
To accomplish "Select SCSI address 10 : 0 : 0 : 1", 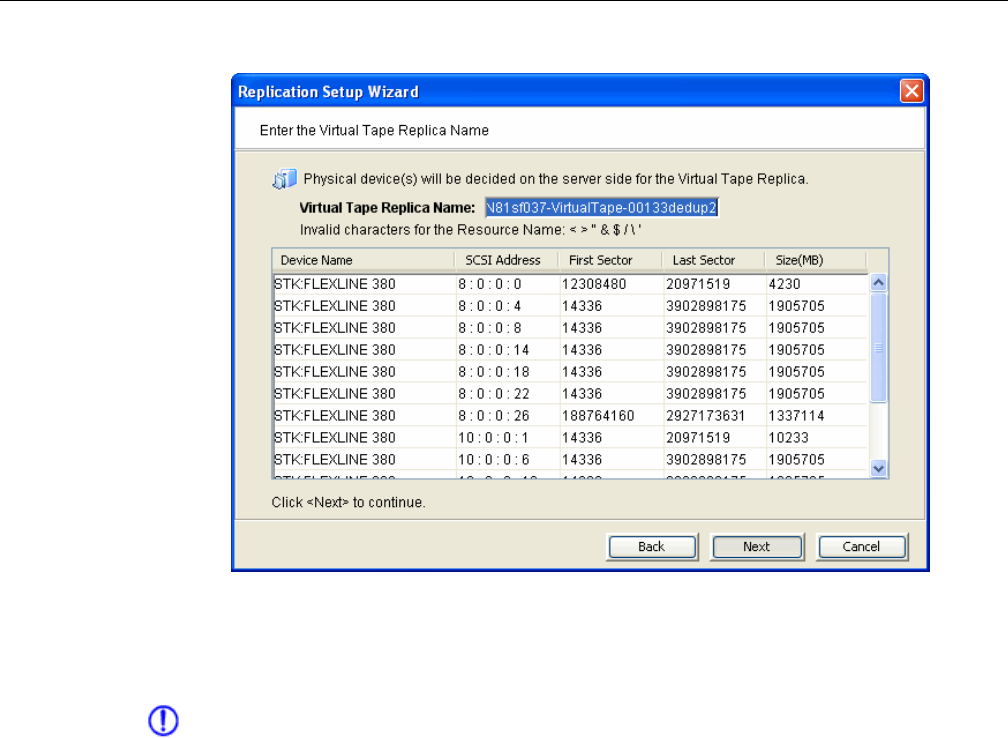I will click(x=493, y=437).
